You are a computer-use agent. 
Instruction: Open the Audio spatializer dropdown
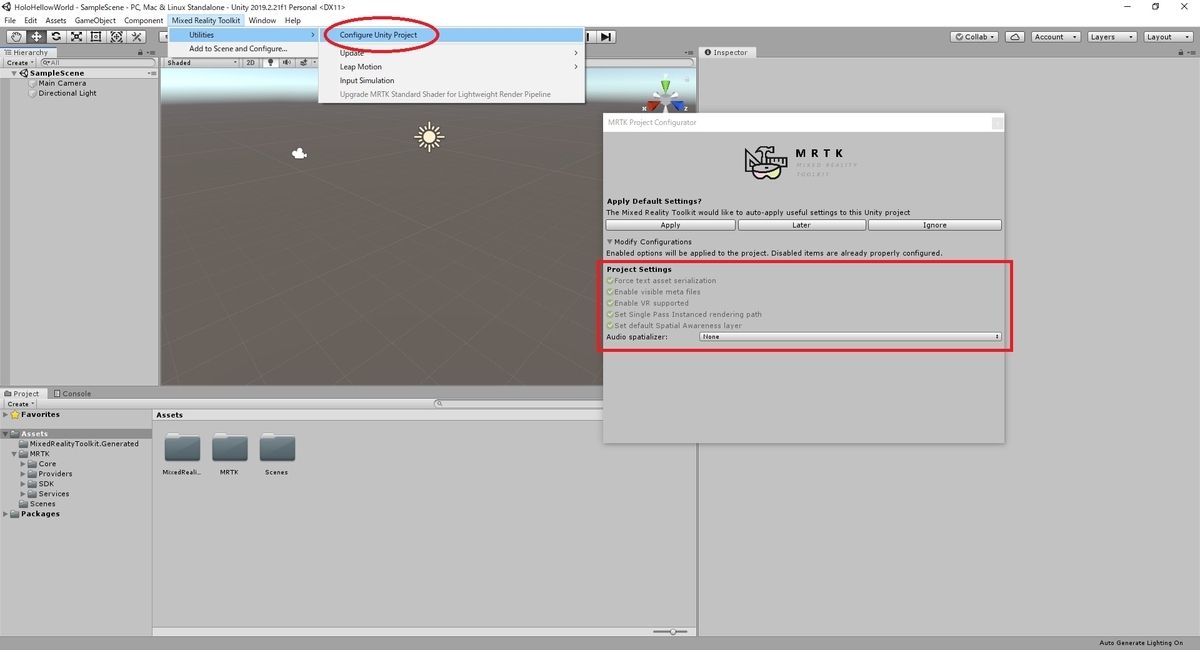[850, 337]
